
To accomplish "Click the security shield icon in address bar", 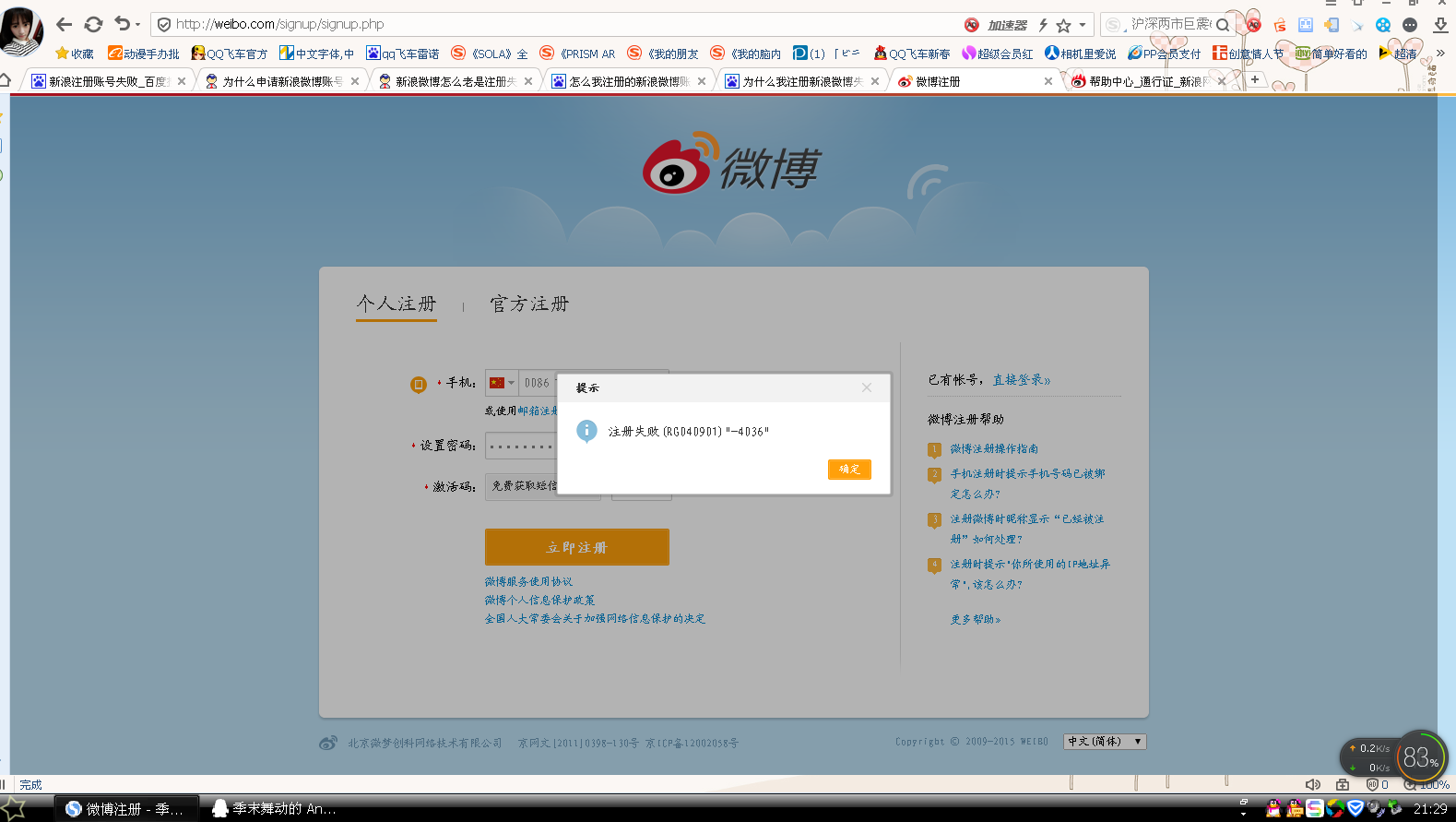I will tap(164, 24).
